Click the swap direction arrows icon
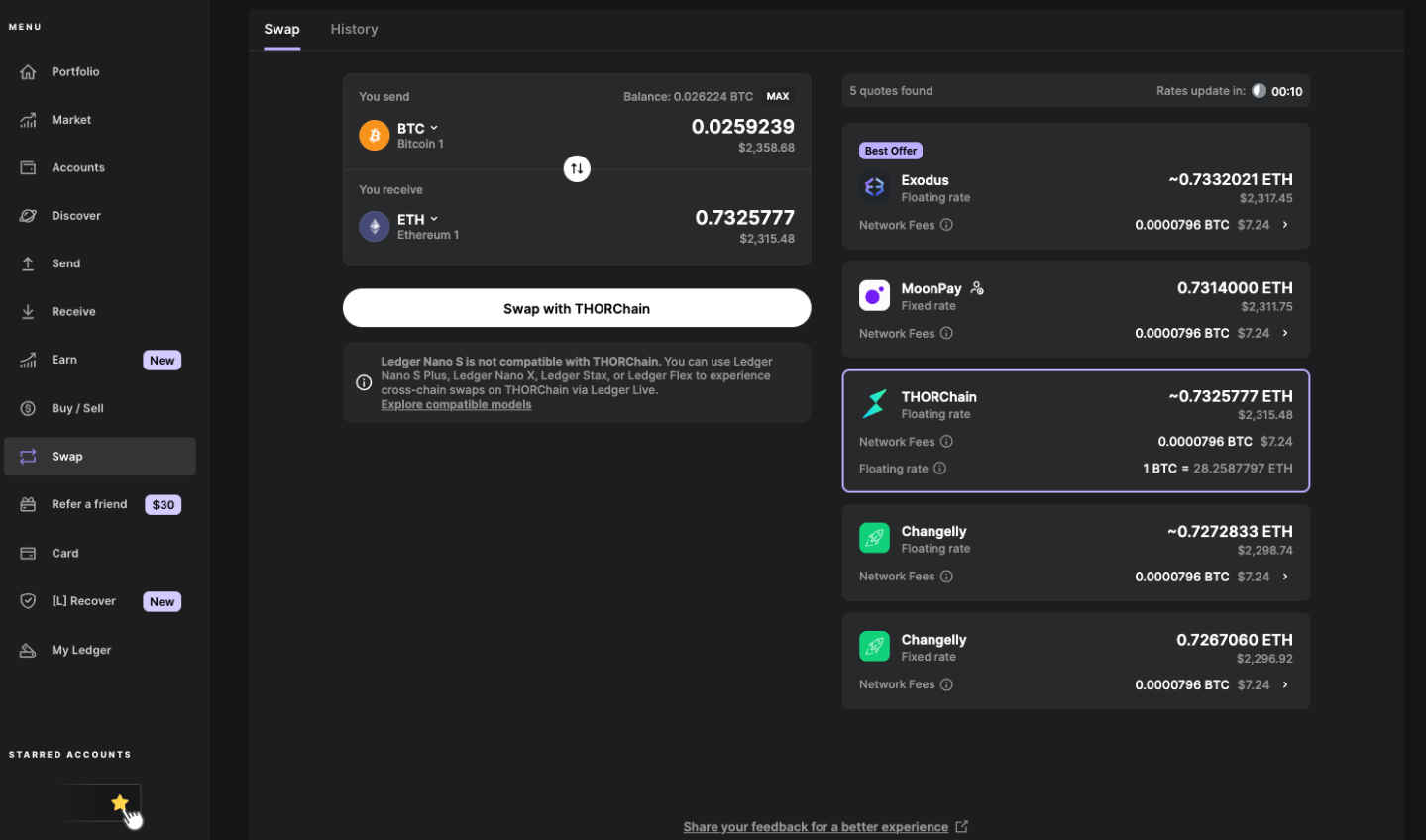The width and height of the screenshot is (1426, 840). [x=577, y=168]
